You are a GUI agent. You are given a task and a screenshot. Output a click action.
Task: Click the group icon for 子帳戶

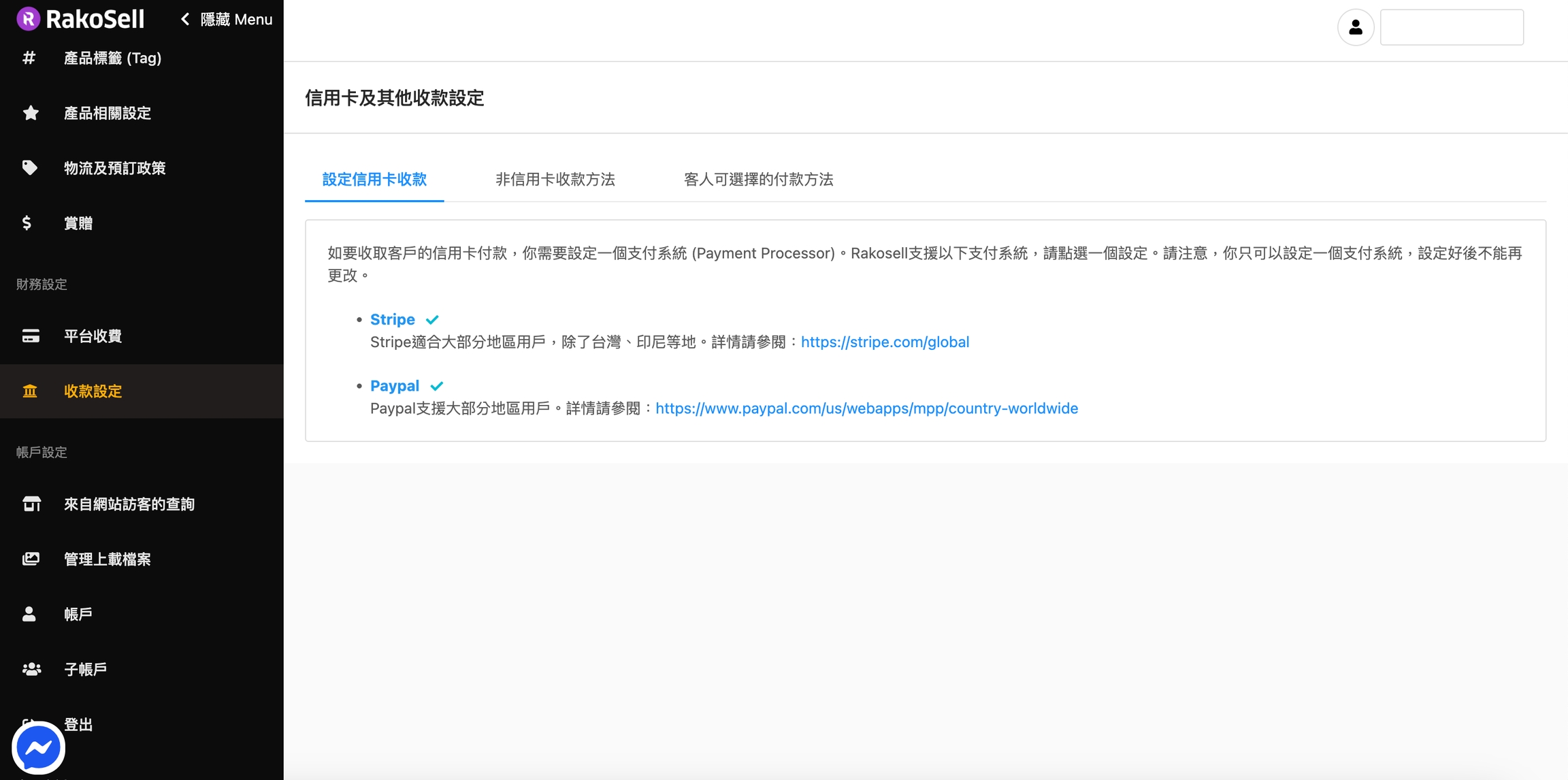click(x=31, y=669)
